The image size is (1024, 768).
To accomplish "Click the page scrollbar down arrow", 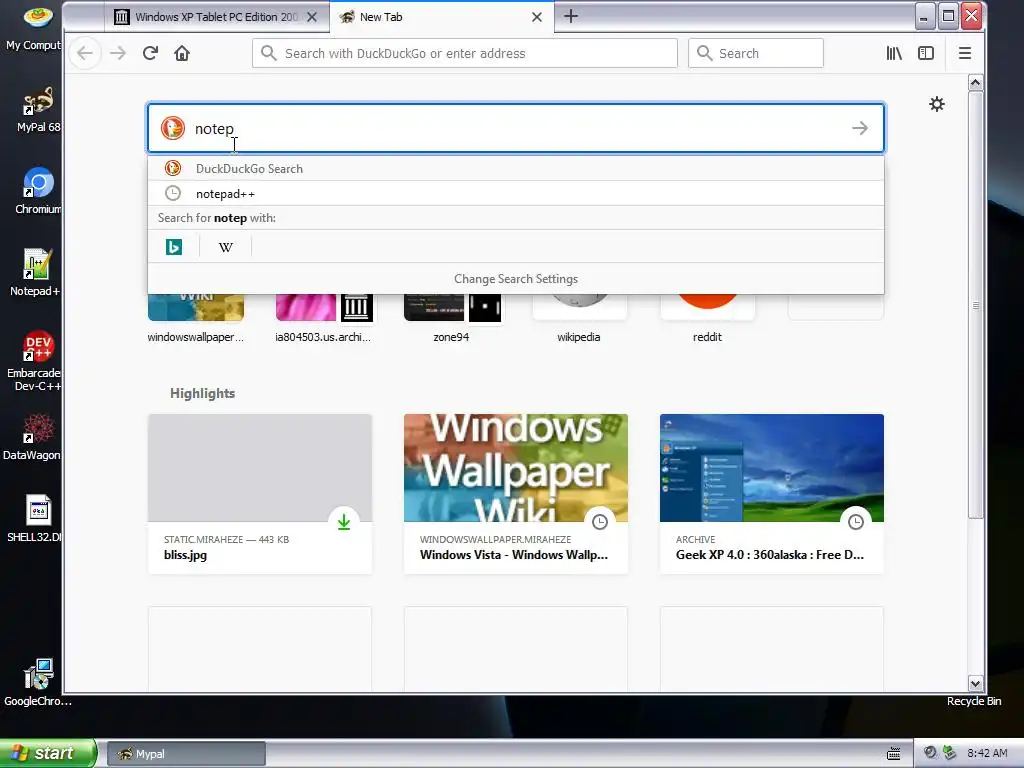I will (x=975, y=683).
